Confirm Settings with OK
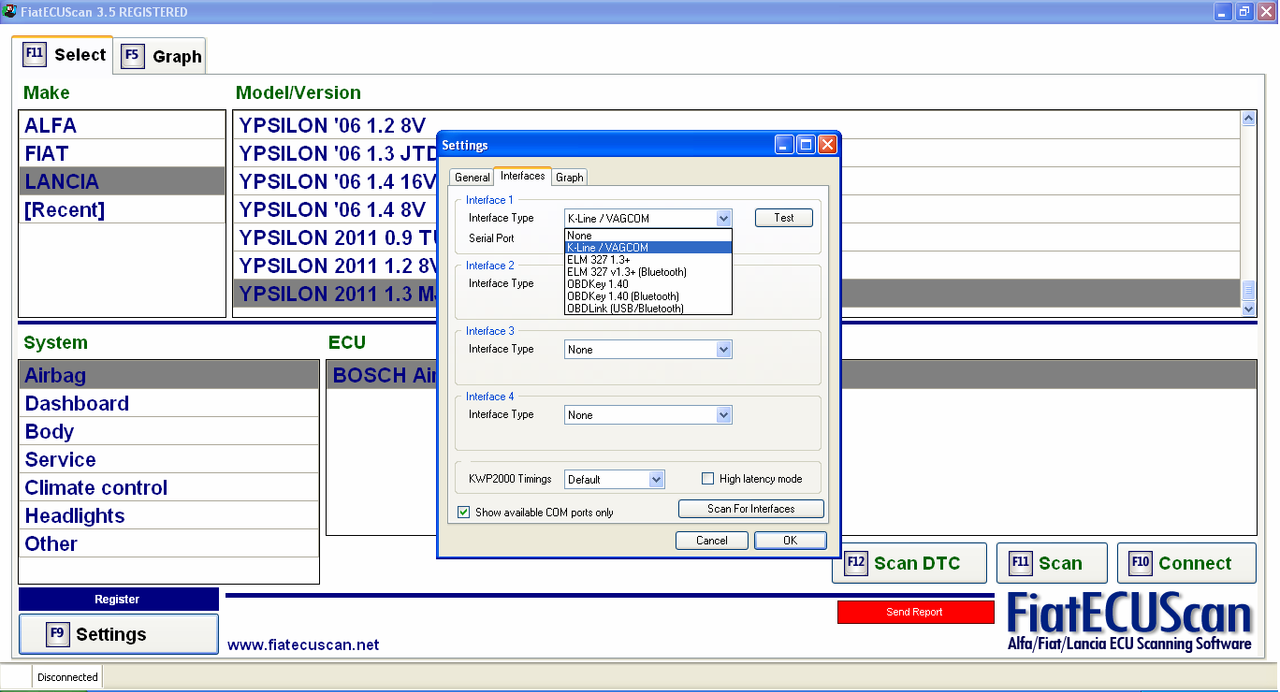The height and width of the screenshot is (692, 1280). (790, 540)
